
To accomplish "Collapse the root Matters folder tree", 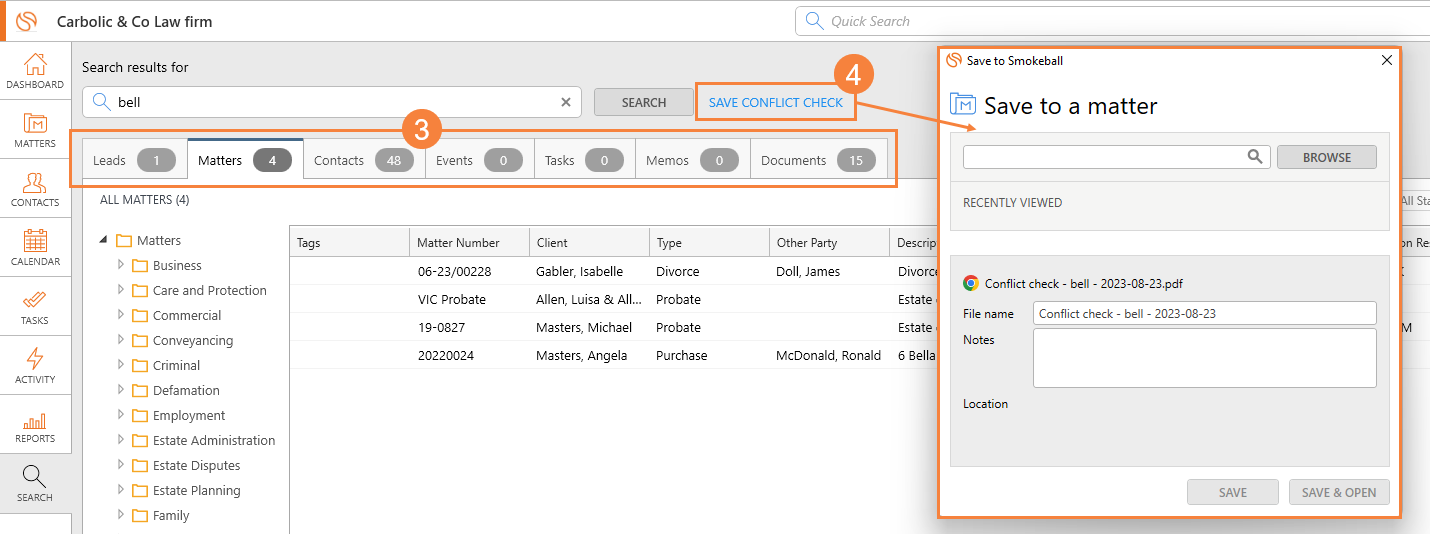I will tap(104, 240).
